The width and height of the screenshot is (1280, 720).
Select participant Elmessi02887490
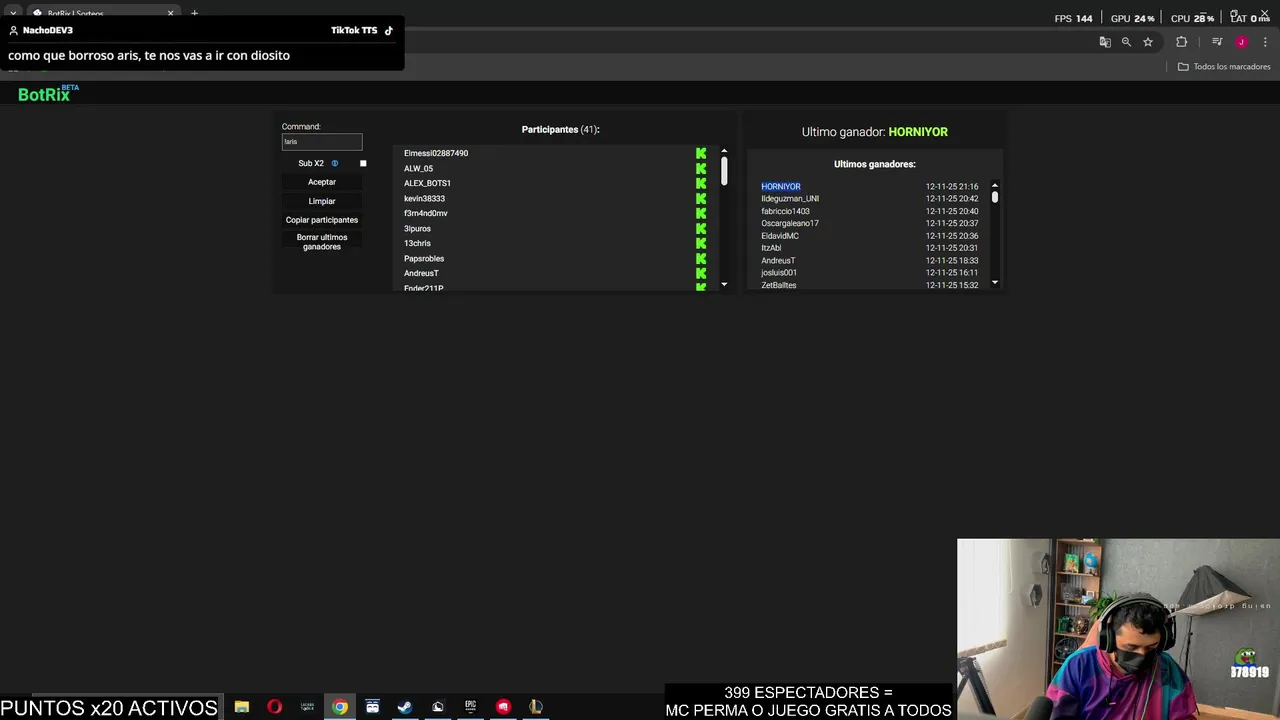(436, 153)
